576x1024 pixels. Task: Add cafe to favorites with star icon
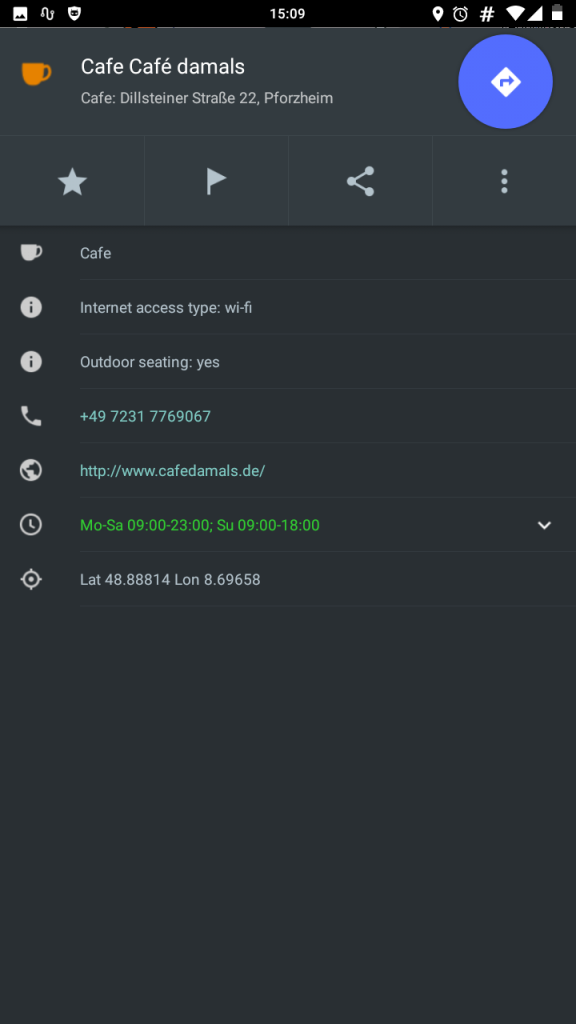72,181
